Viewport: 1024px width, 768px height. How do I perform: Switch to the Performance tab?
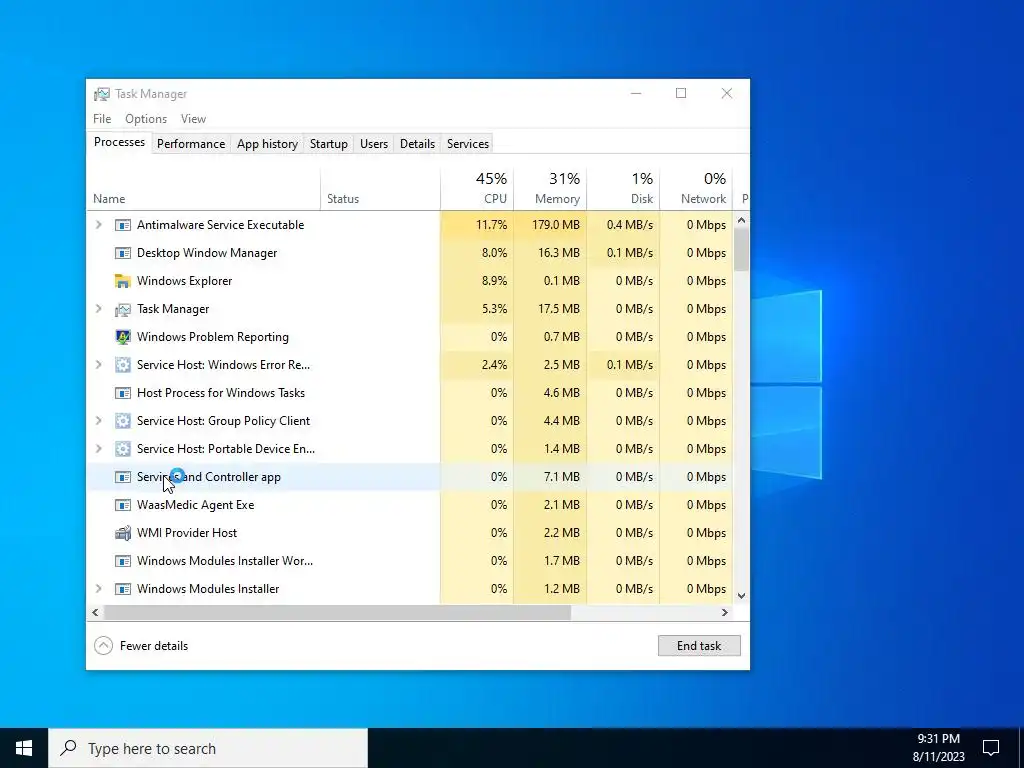click(x=191, y=144)
